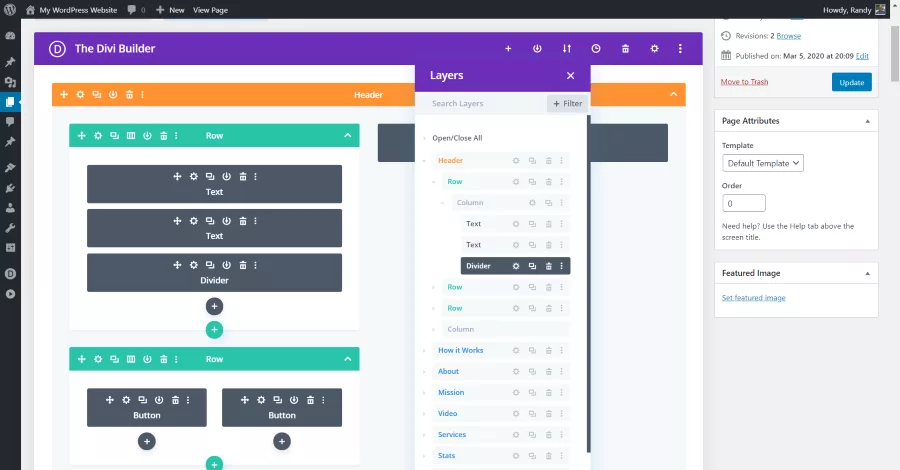Add module below left Button
Screen dimensions: 900x470
pyautogui.click(x=147, y=441)
